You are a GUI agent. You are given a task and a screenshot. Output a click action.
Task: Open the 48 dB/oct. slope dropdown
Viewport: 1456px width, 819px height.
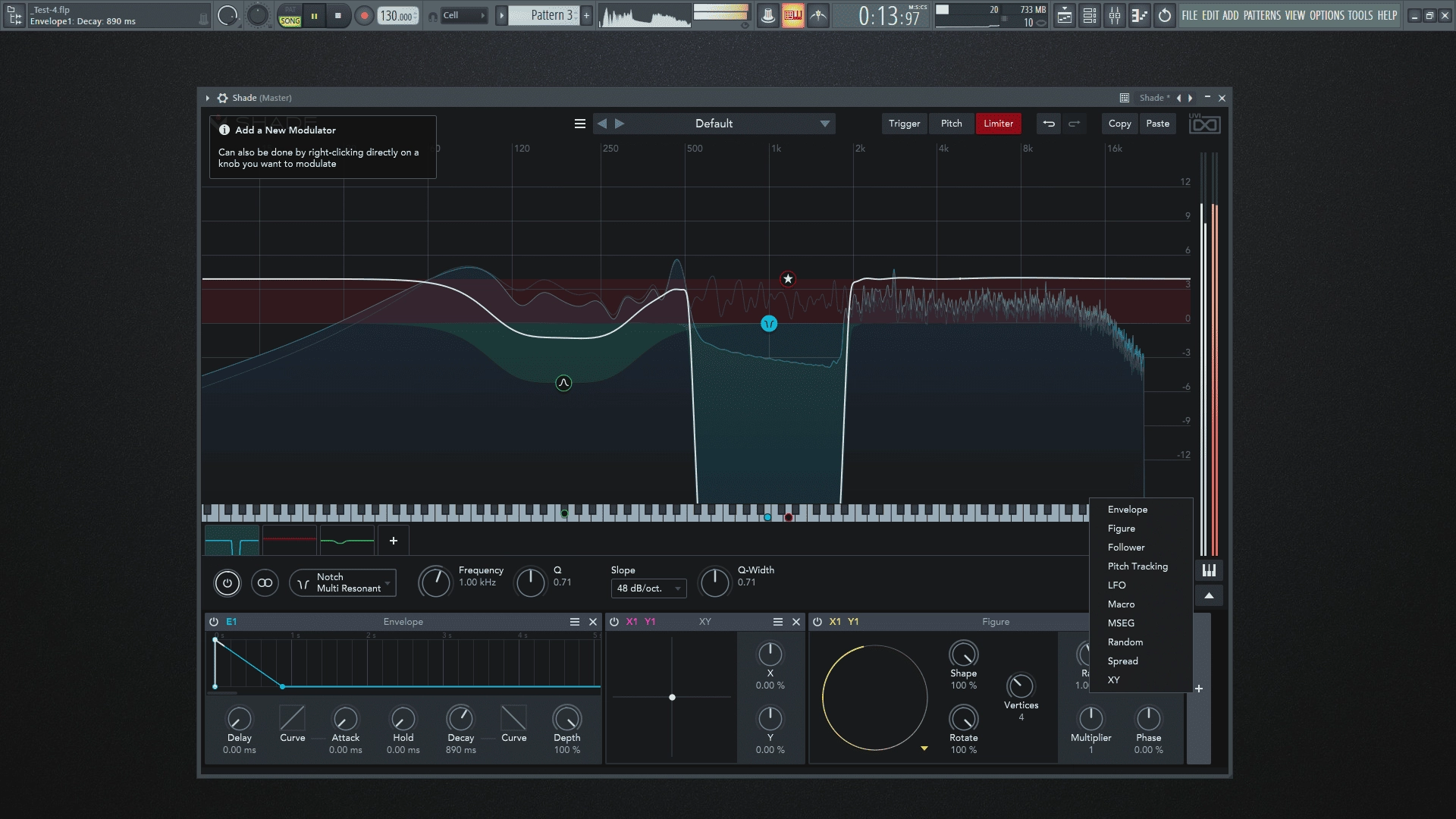click(x=648, y=588)
